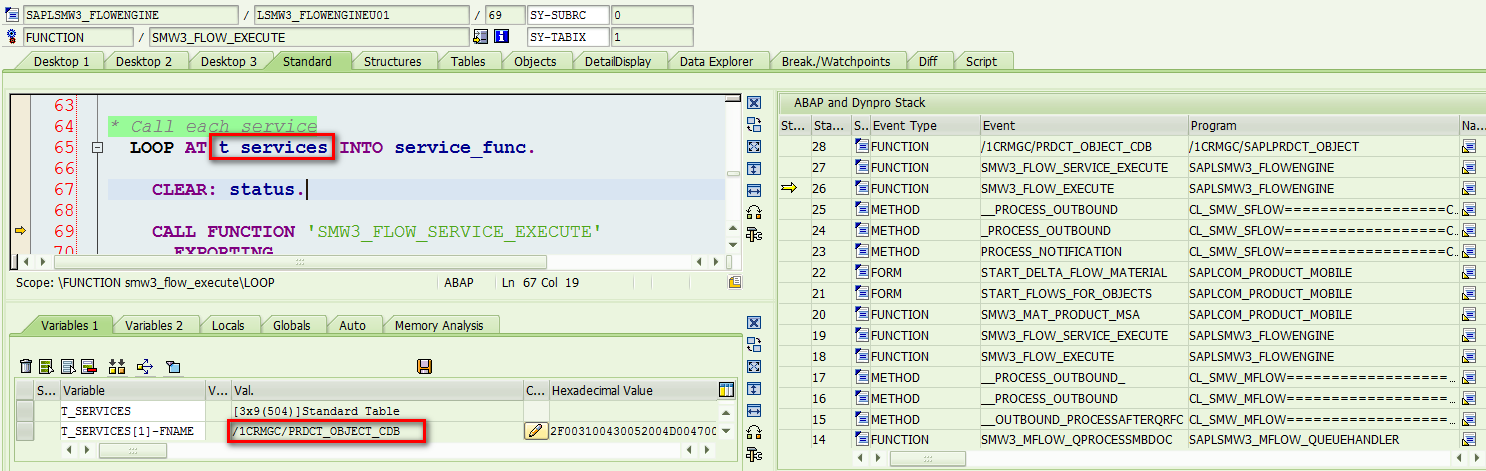1486x471 pixels.
Task: Maximize source code tool vertically
Action: click(755, 168)
